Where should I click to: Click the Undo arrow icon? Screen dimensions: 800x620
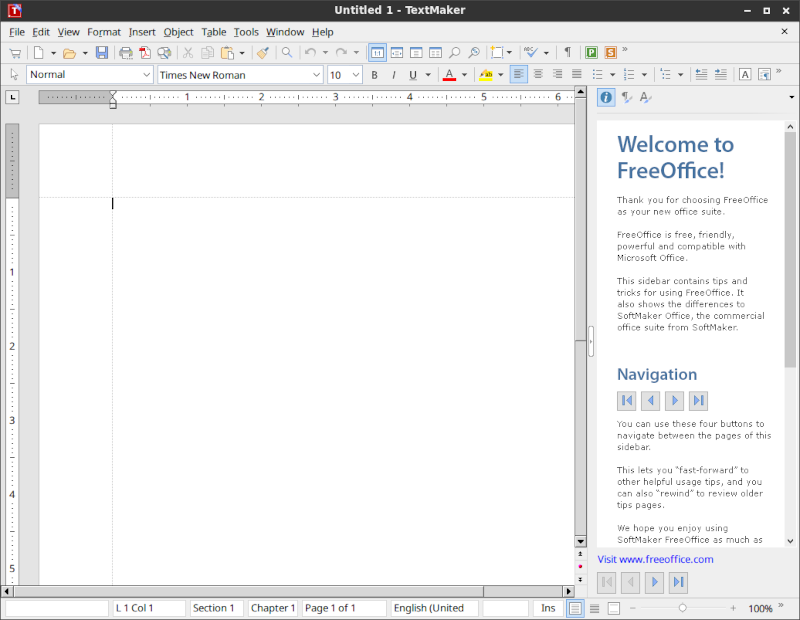310,53
